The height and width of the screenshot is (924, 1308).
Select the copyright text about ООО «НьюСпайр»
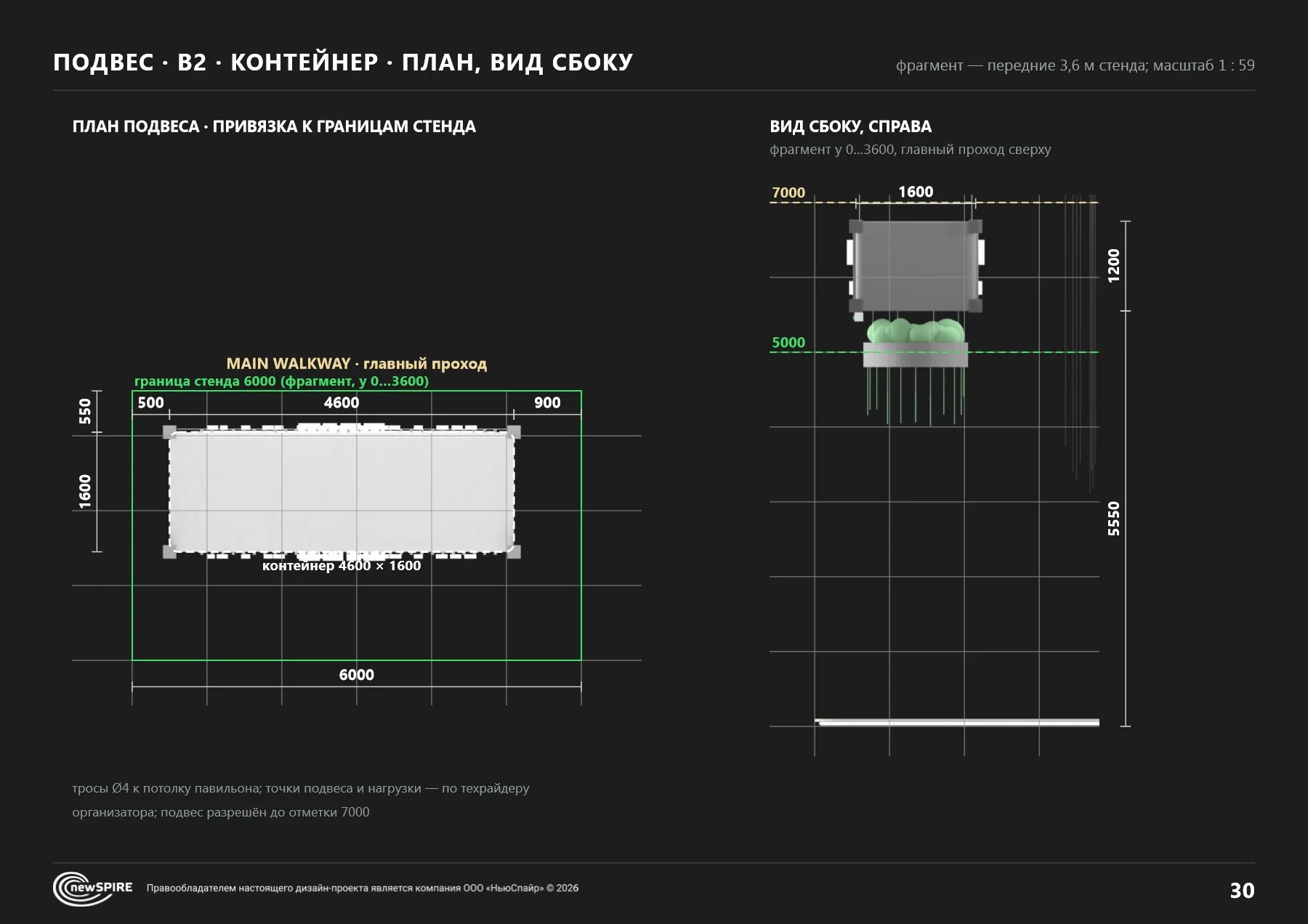coord(363,888)
